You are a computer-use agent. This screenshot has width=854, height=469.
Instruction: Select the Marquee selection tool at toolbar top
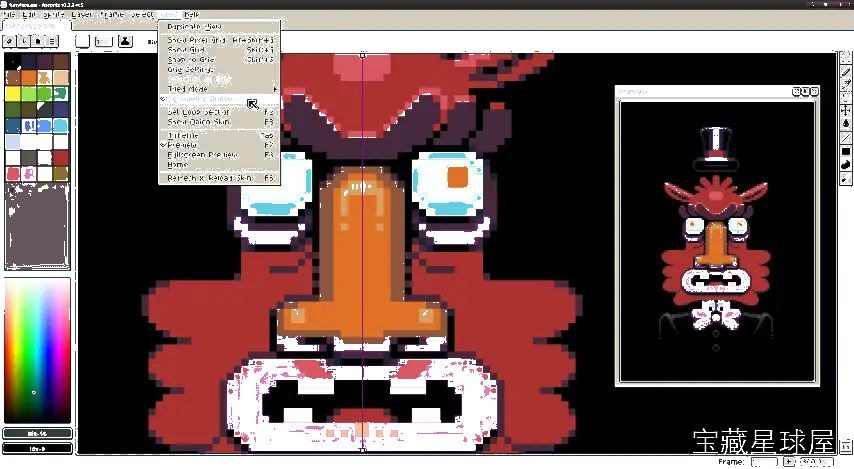846,58
